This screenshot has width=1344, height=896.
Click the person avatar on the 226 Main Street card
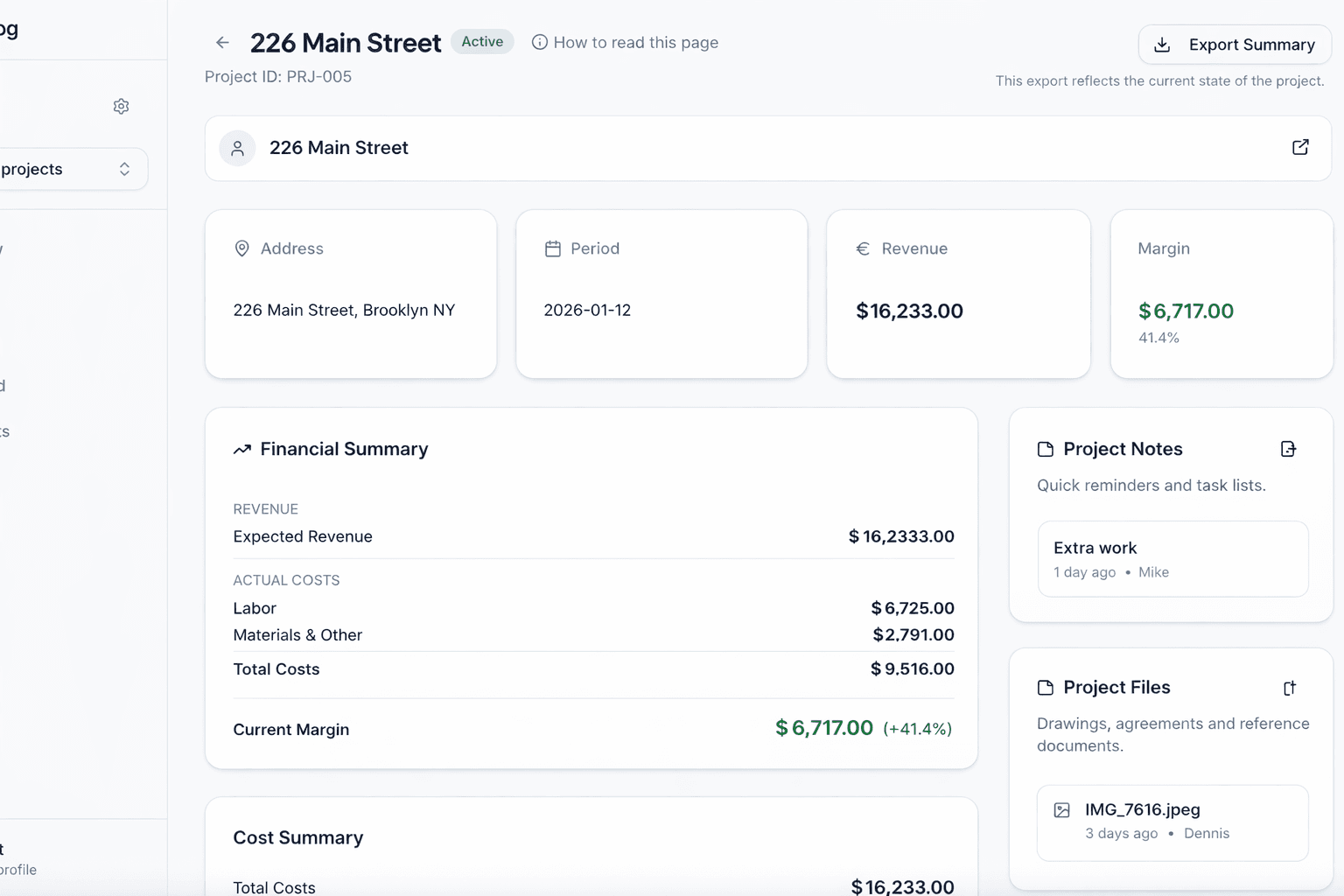[x=237, y=148]
